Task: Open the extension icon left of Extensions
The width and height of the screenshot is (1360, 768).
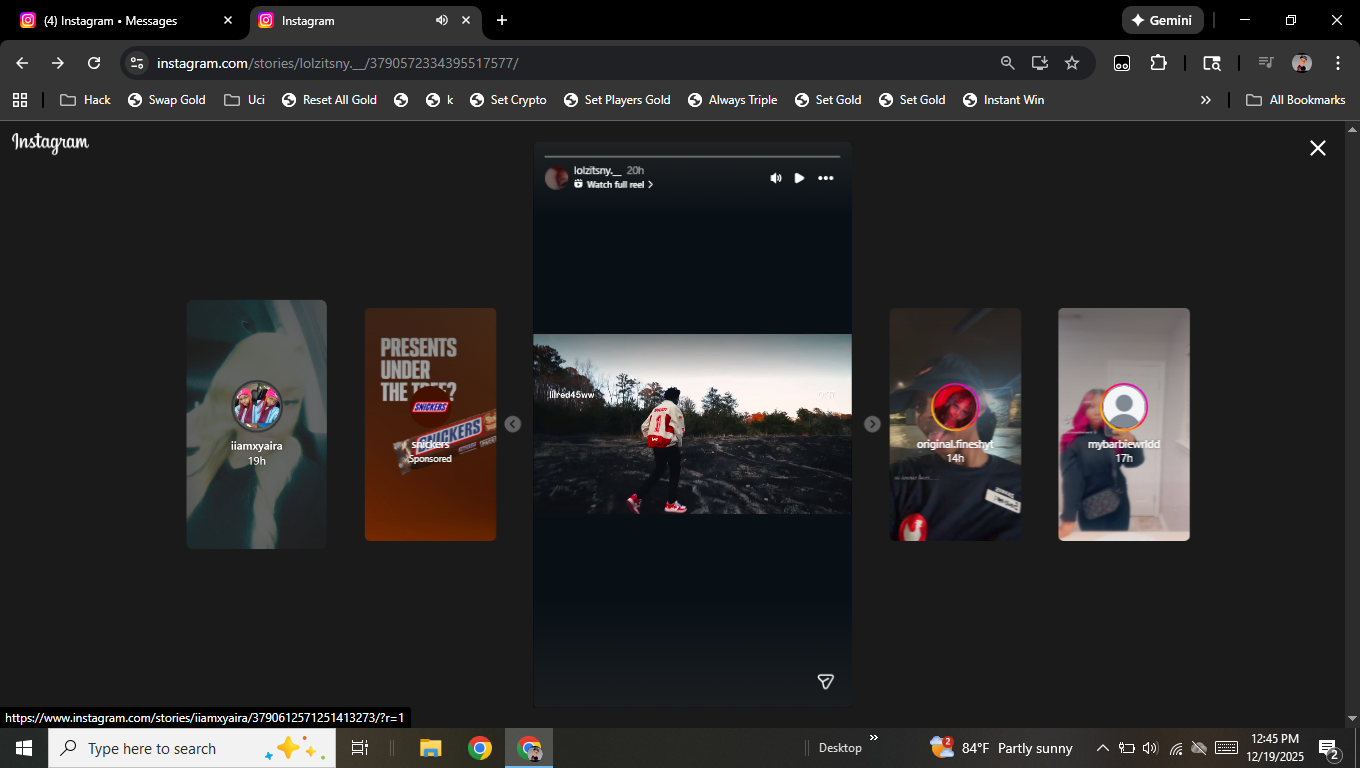Action: click(1122, 63)
